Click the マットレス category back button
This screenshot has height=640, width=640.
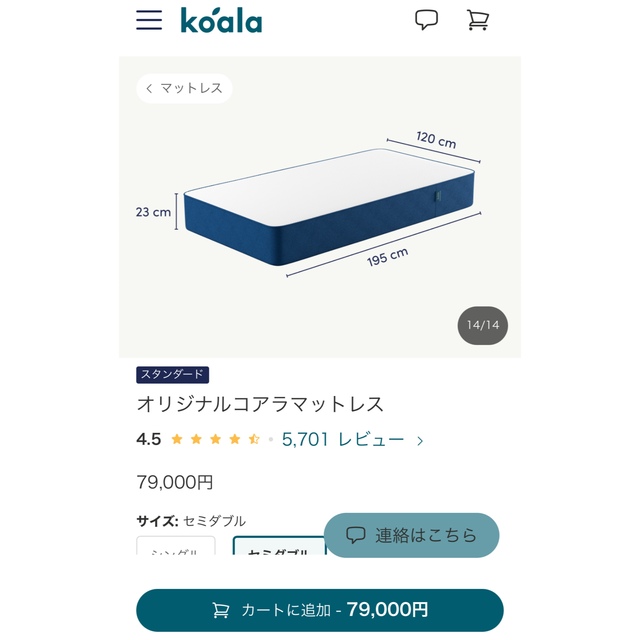pos(184,88)
